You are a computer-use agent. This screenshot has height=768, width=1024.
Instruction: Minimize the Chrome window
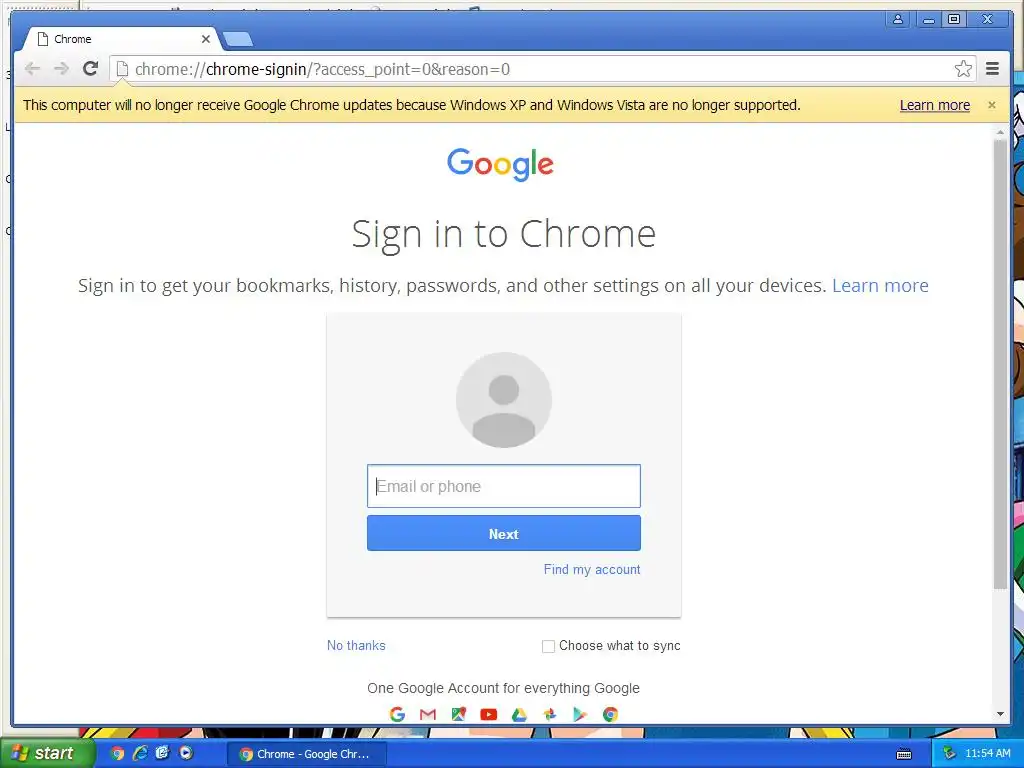pos(928,20)
